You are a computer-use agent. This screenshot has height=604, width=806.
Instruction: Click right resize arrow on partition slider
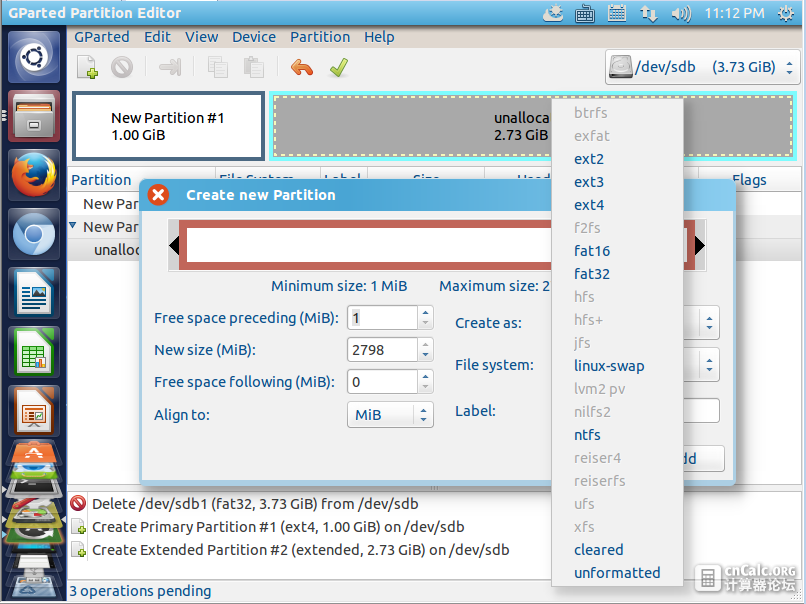(700, 245)
